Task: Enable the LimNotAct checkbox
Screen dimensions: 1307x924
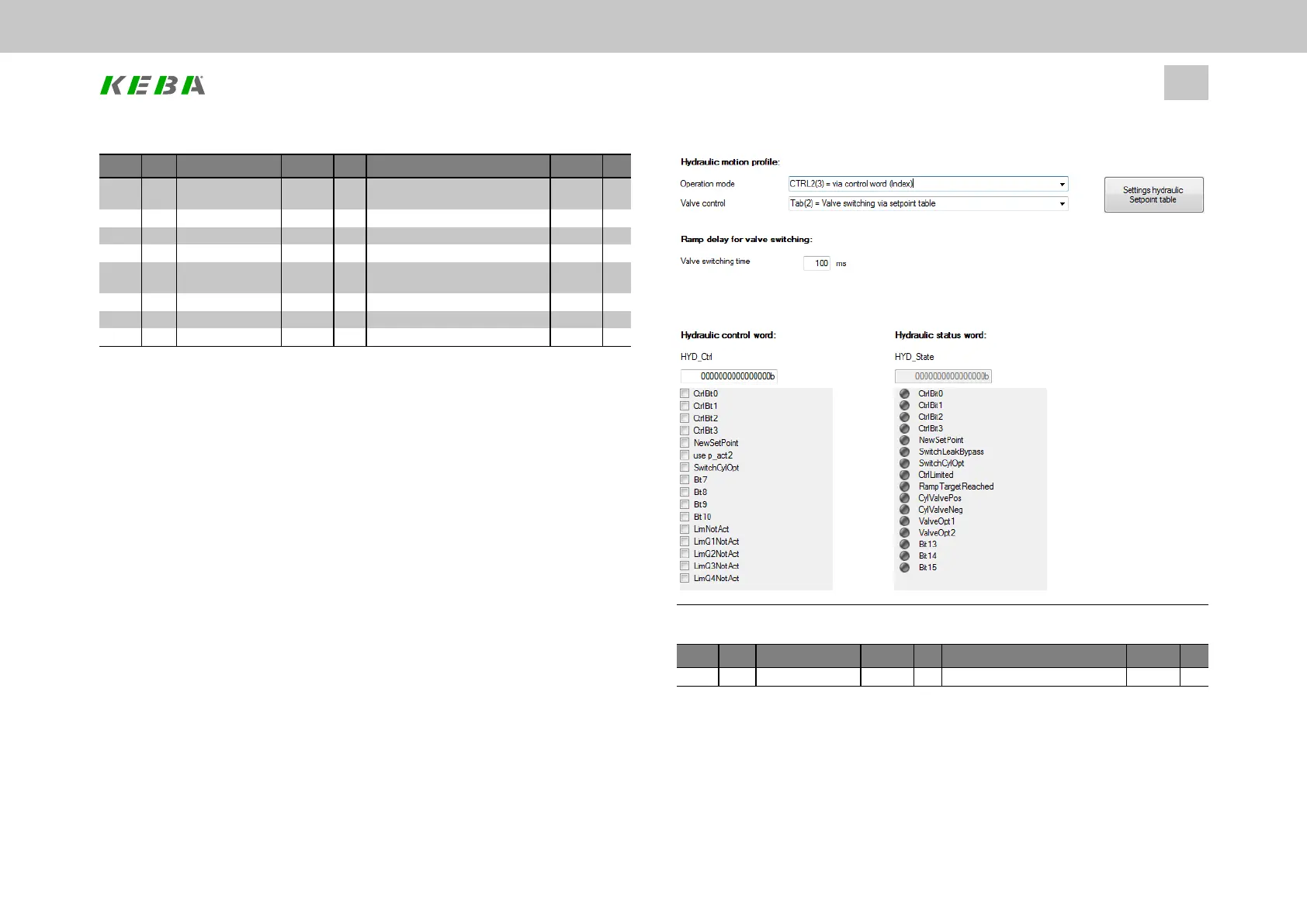Action: click(x=685, y=529)
